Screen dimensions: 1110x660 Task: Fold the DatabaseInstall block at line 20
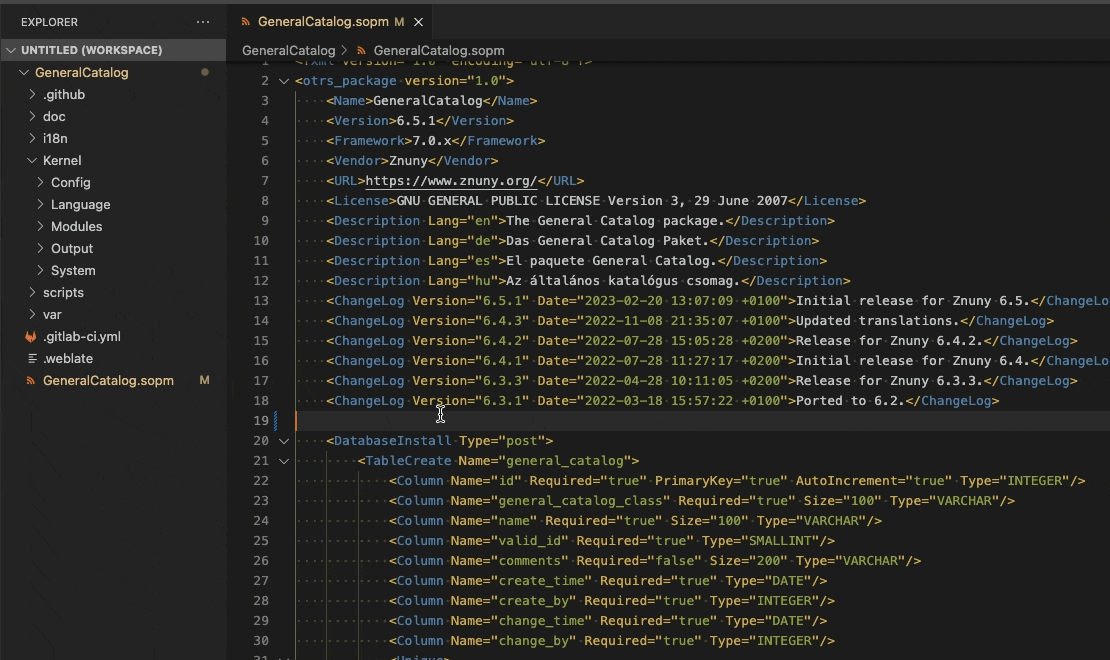point(284,441)
